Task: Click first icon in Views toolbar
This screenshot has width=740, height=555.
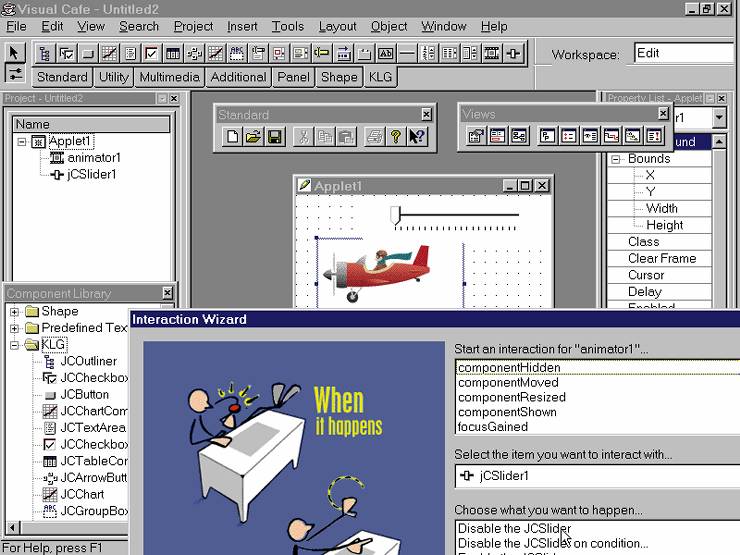Action: coord(476,136)
